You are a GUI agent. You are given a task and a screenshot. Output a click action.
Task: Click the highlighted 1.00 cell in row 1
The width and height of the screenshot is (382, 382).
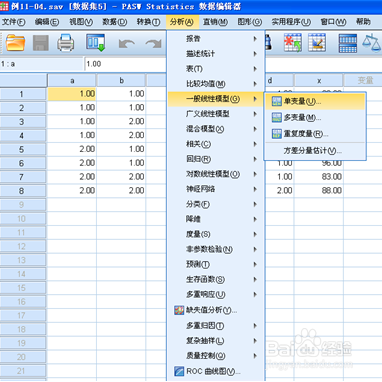pos(72,94)
